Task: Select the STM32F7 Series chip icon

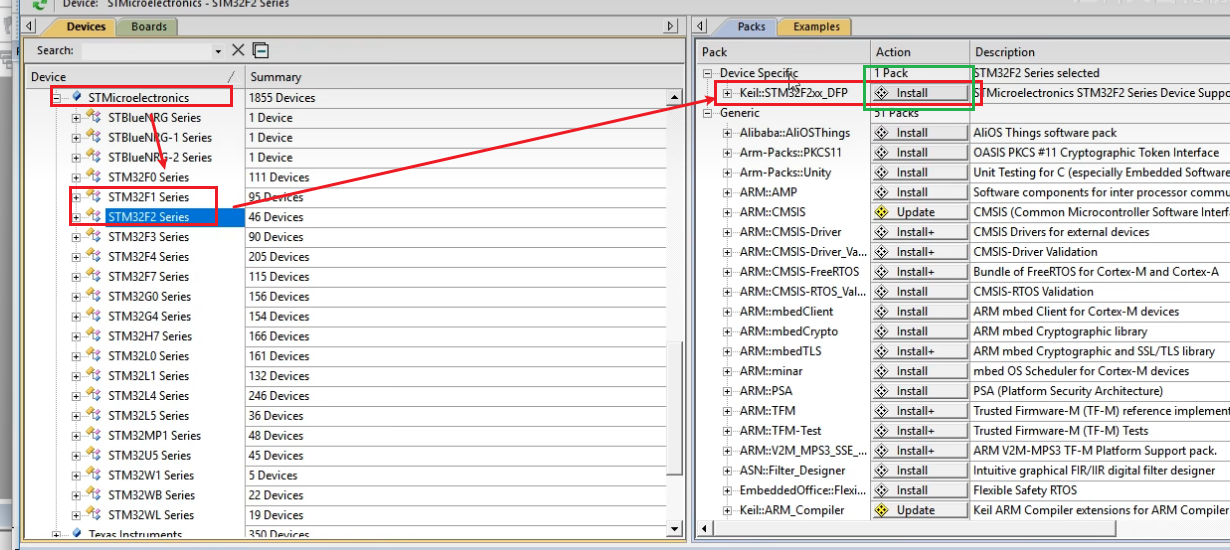Action: coord(94,276)
